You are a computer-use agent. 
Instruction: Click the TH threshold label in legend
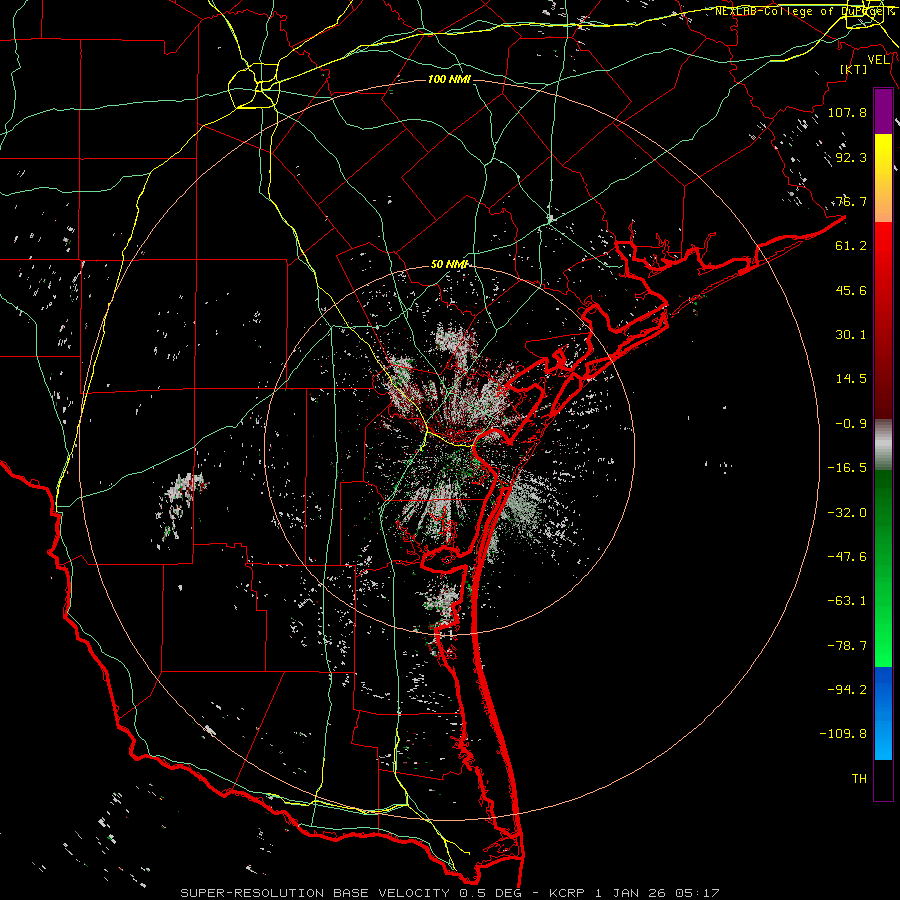click(x=859, y=779)
